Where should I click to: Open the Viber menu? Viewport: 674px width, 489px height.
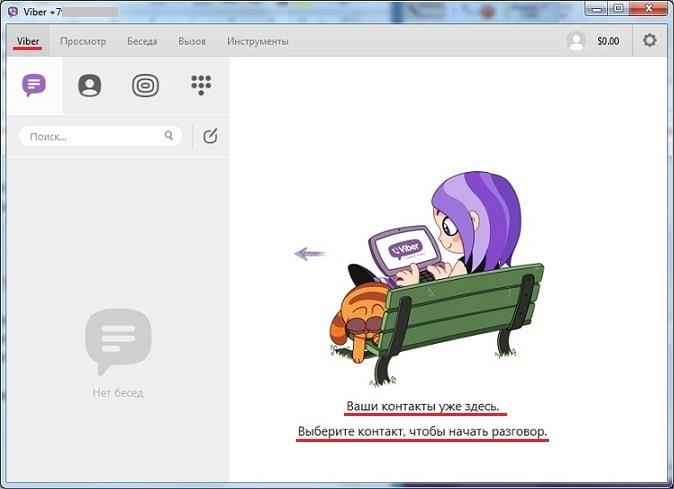[x=28, y=41]
